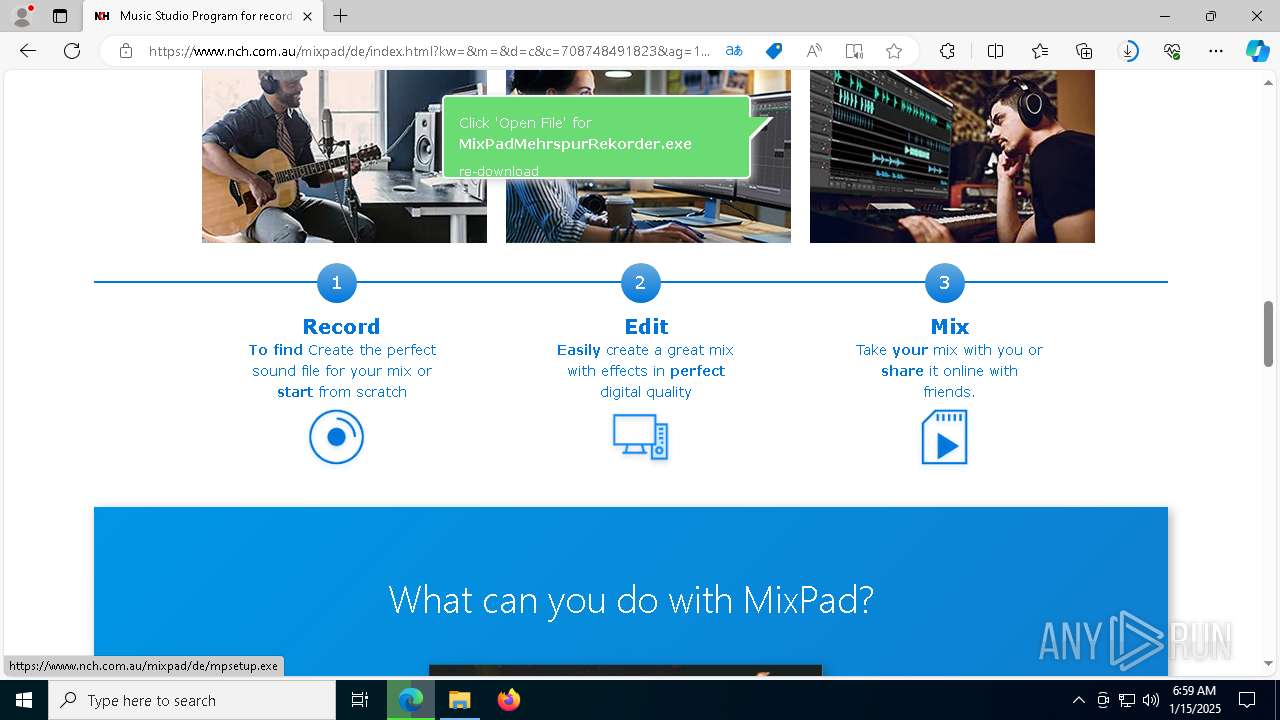Open a new browser tab
The image size is (1280, 720).
(x=341, y=16)
